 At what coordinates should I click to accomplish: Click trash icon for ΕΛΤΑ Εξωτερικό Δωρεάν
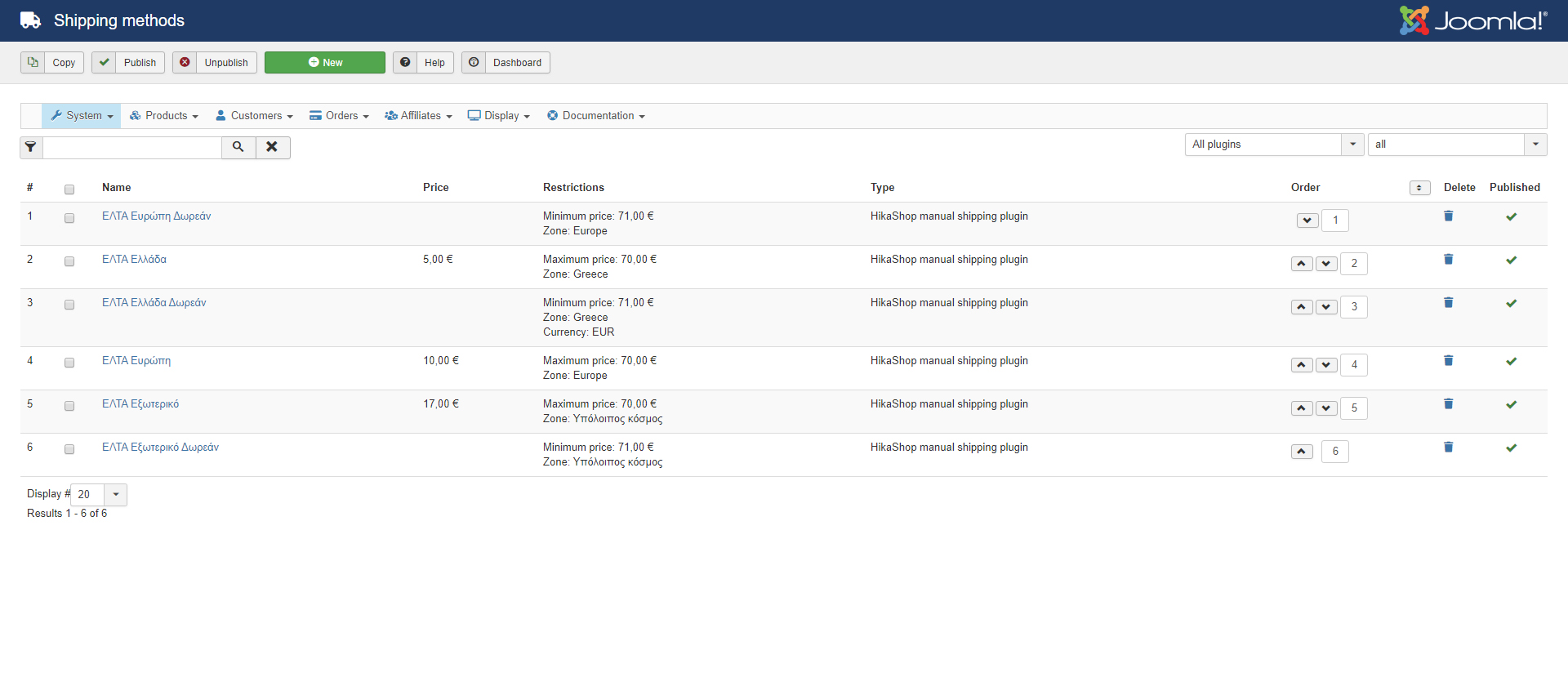tap(1448, 448)
